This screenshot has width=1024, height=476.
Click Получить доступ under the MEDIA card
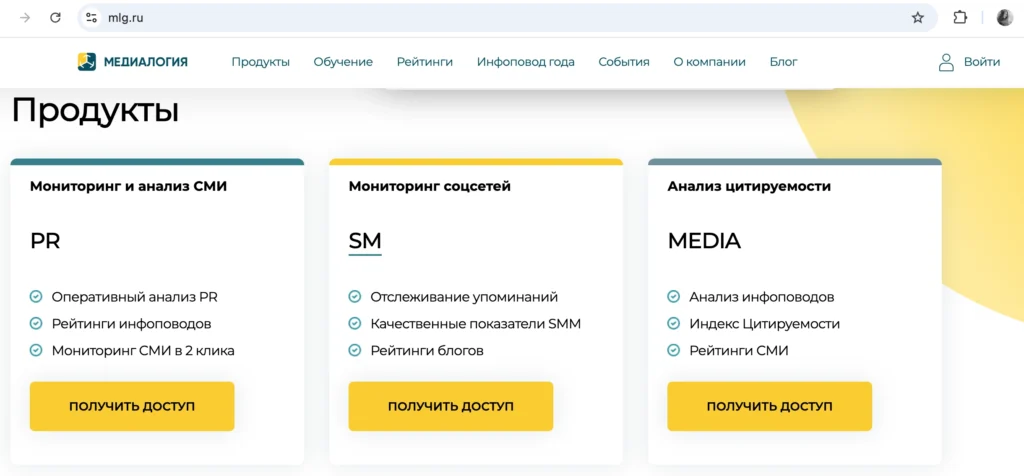tap(769, 406)
